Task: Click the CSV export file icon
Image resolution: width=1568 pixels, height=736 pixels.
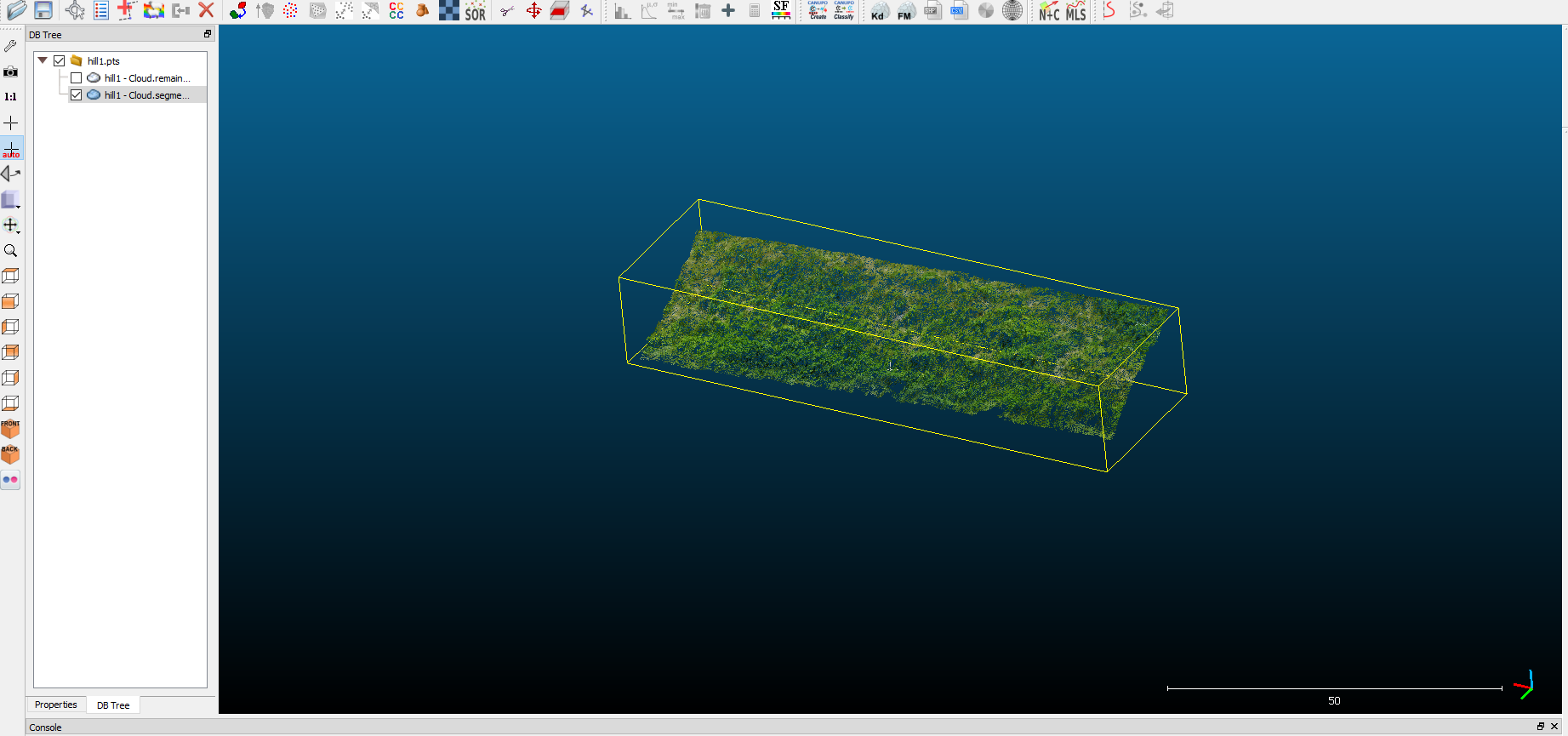Action: 959,10
